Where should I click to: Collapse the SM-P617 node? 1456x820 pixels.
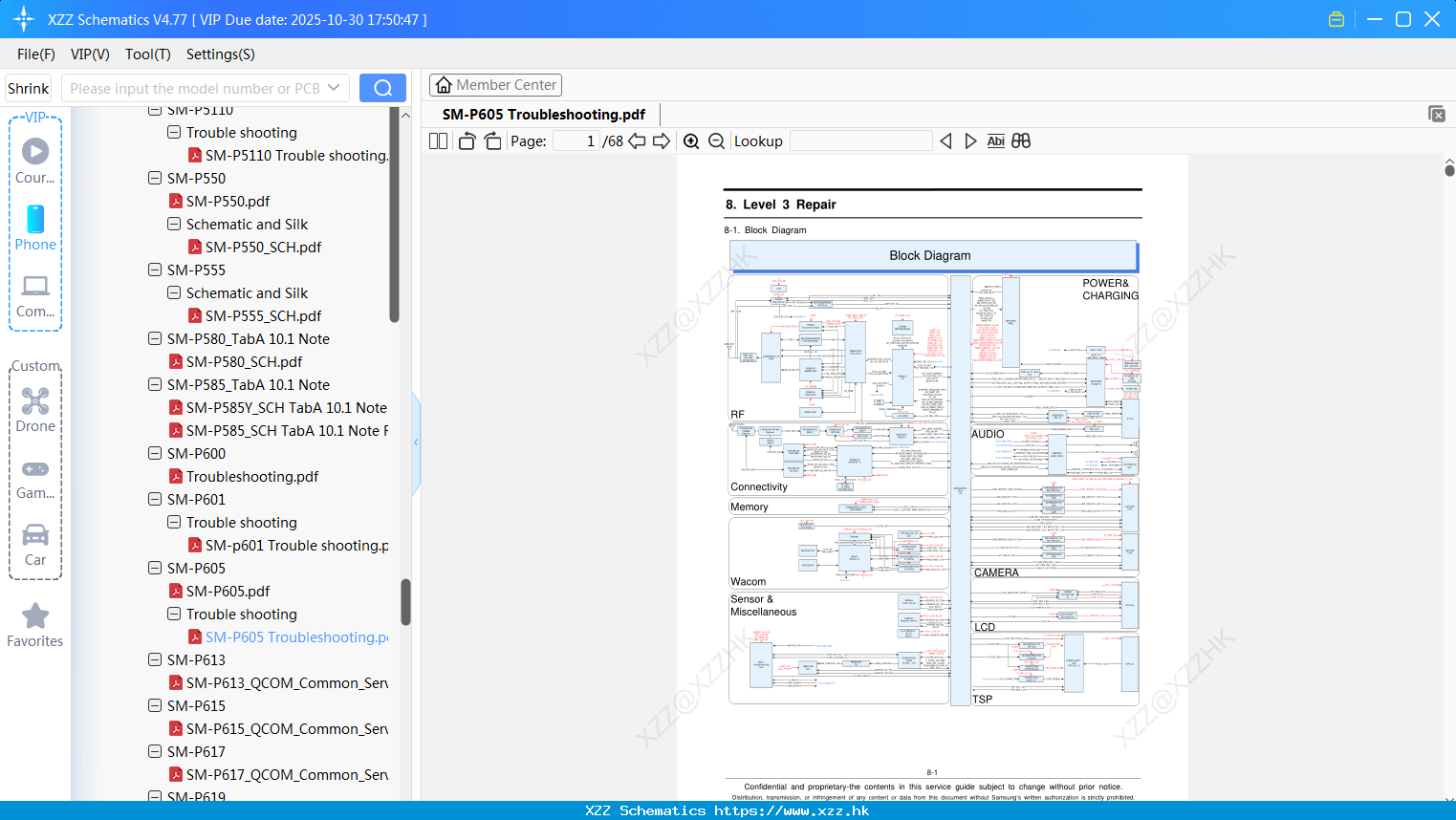click(x=155, y=751)
